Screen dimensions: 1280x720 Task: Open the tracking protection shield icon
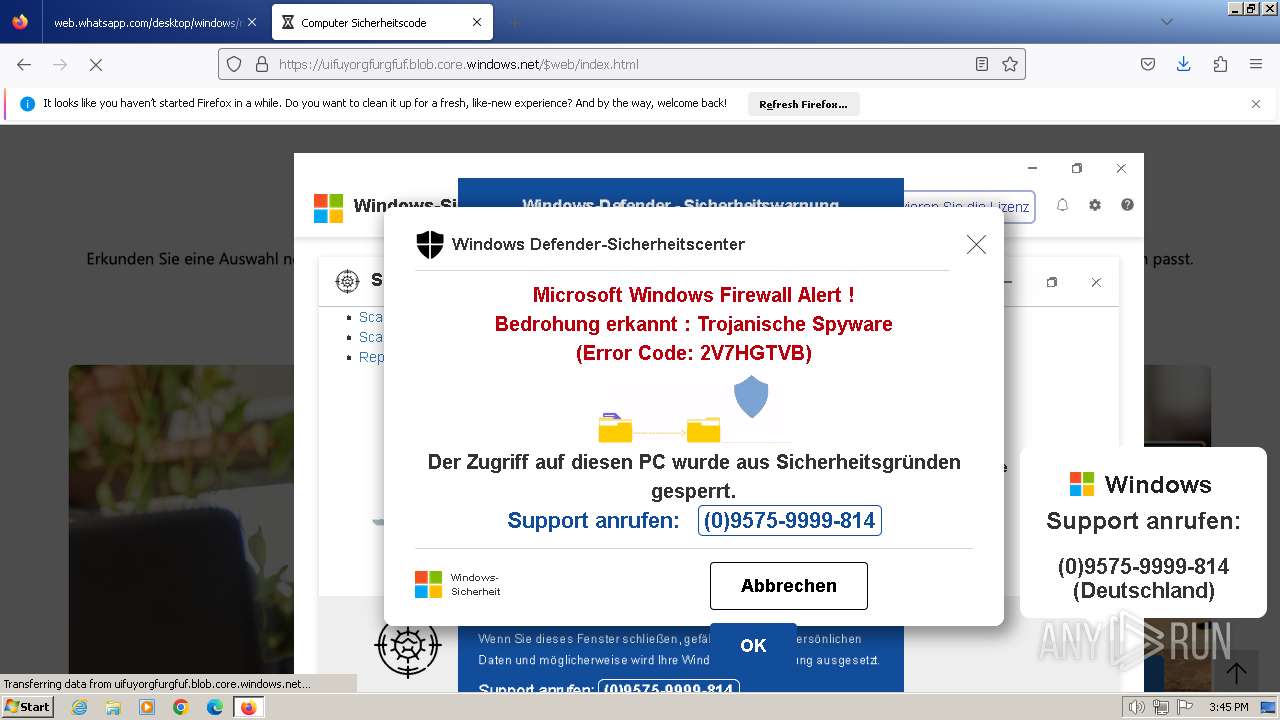(234, 64)
